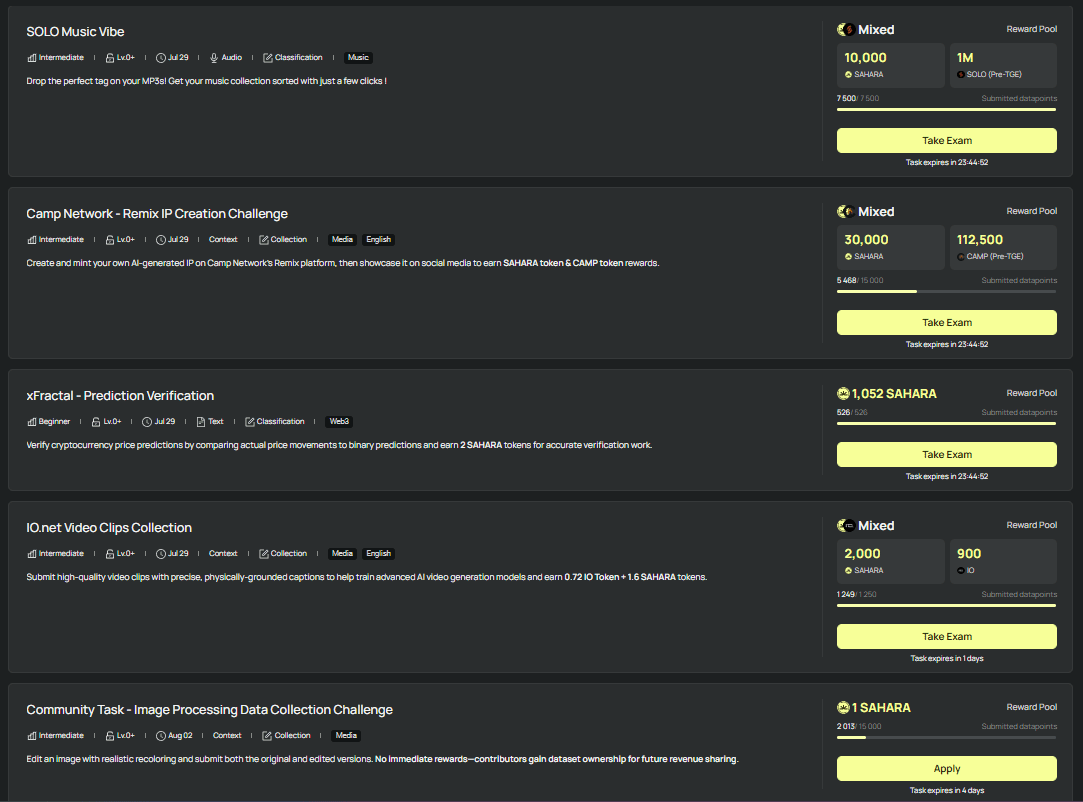Click the Collection edit icon in IO.net card

tap(264, 554)
